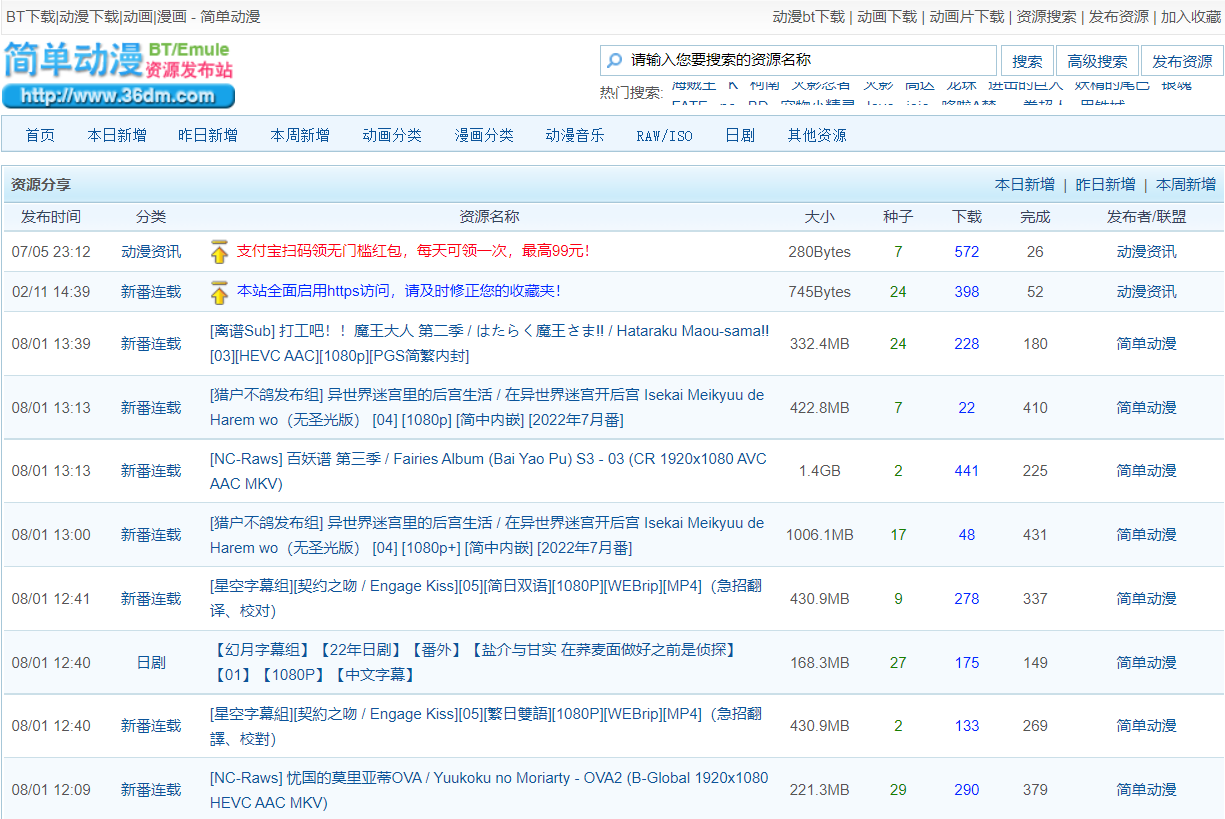
Task: Go to the 首页 tab
Action: click(40, 135)
